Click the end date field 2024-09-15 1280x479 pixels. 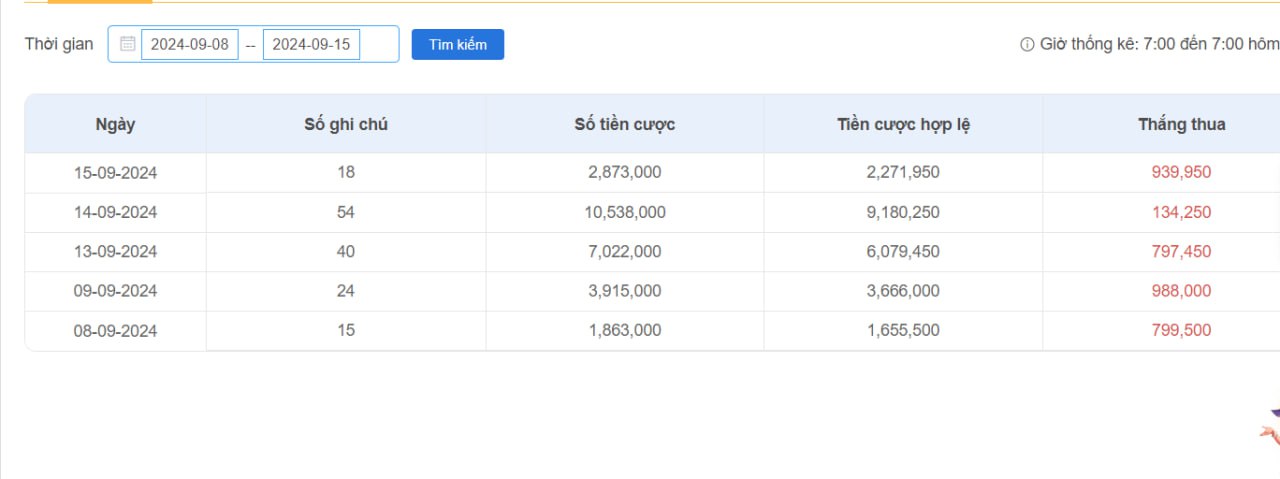(311, 44)
